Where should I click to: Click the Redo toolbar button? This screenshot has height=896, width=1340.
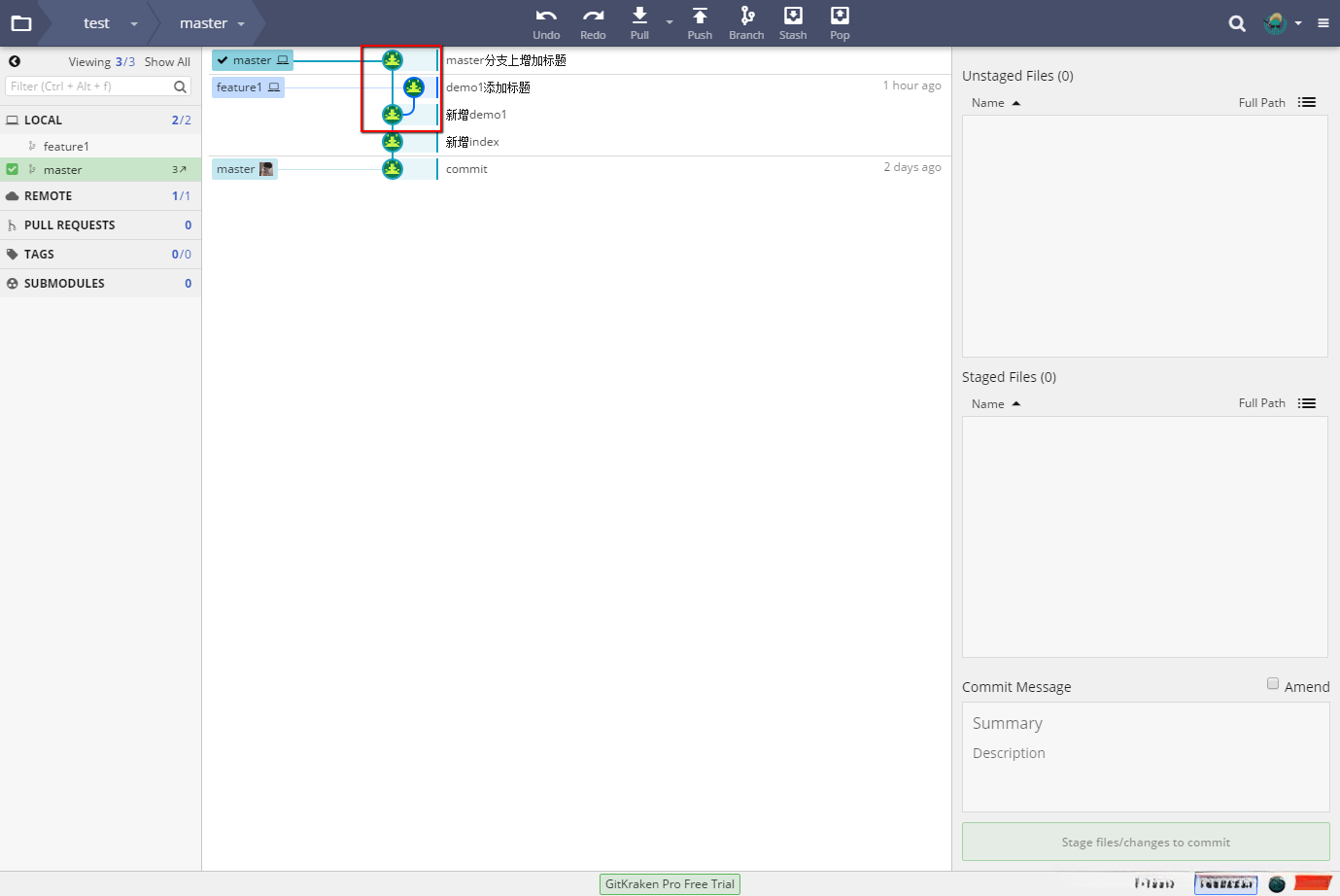point(593,23)
